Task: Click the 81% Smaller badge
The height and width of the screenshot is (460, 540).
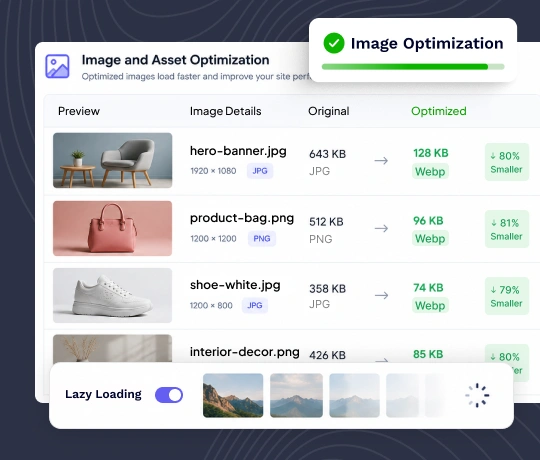Action: tap(507, 229)
